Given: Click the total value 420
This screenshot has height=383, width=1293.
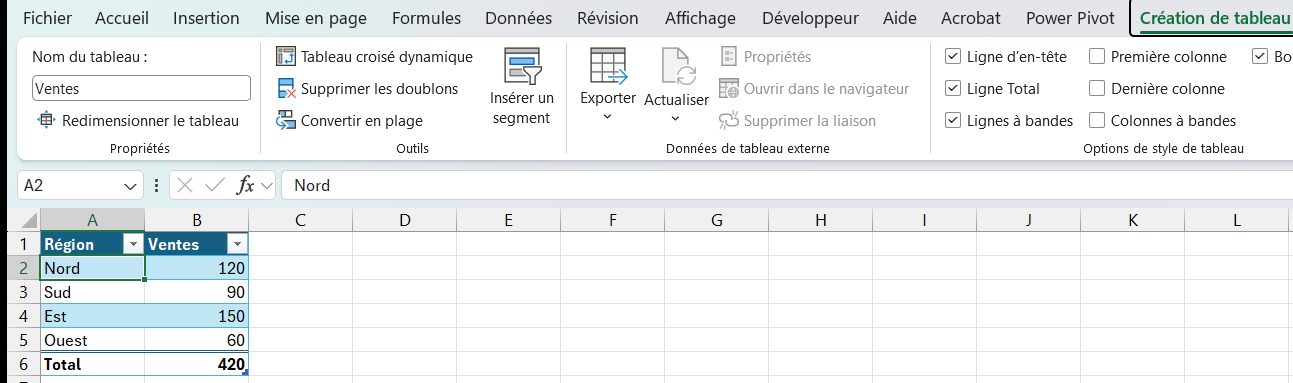Looking at the screenshot, I should click(x=197, y=364).
